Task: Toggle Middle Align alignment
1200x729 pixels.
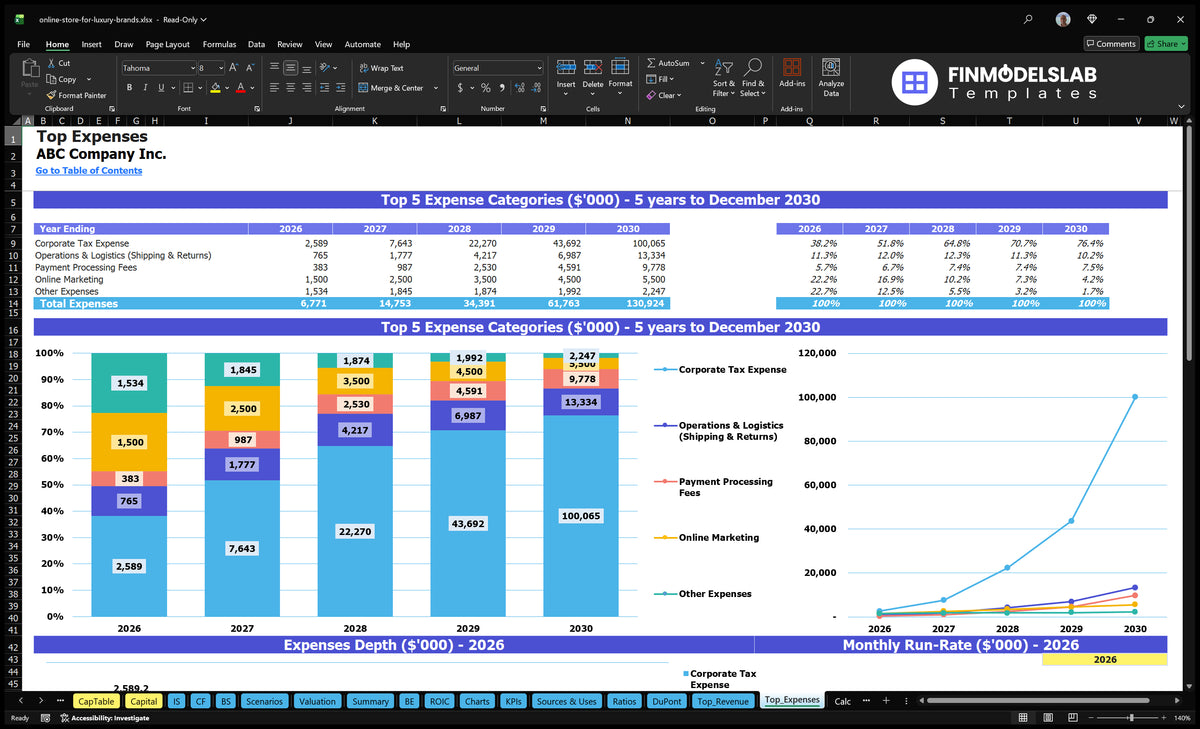Action: pyautogui.click(x=291, y=68)
